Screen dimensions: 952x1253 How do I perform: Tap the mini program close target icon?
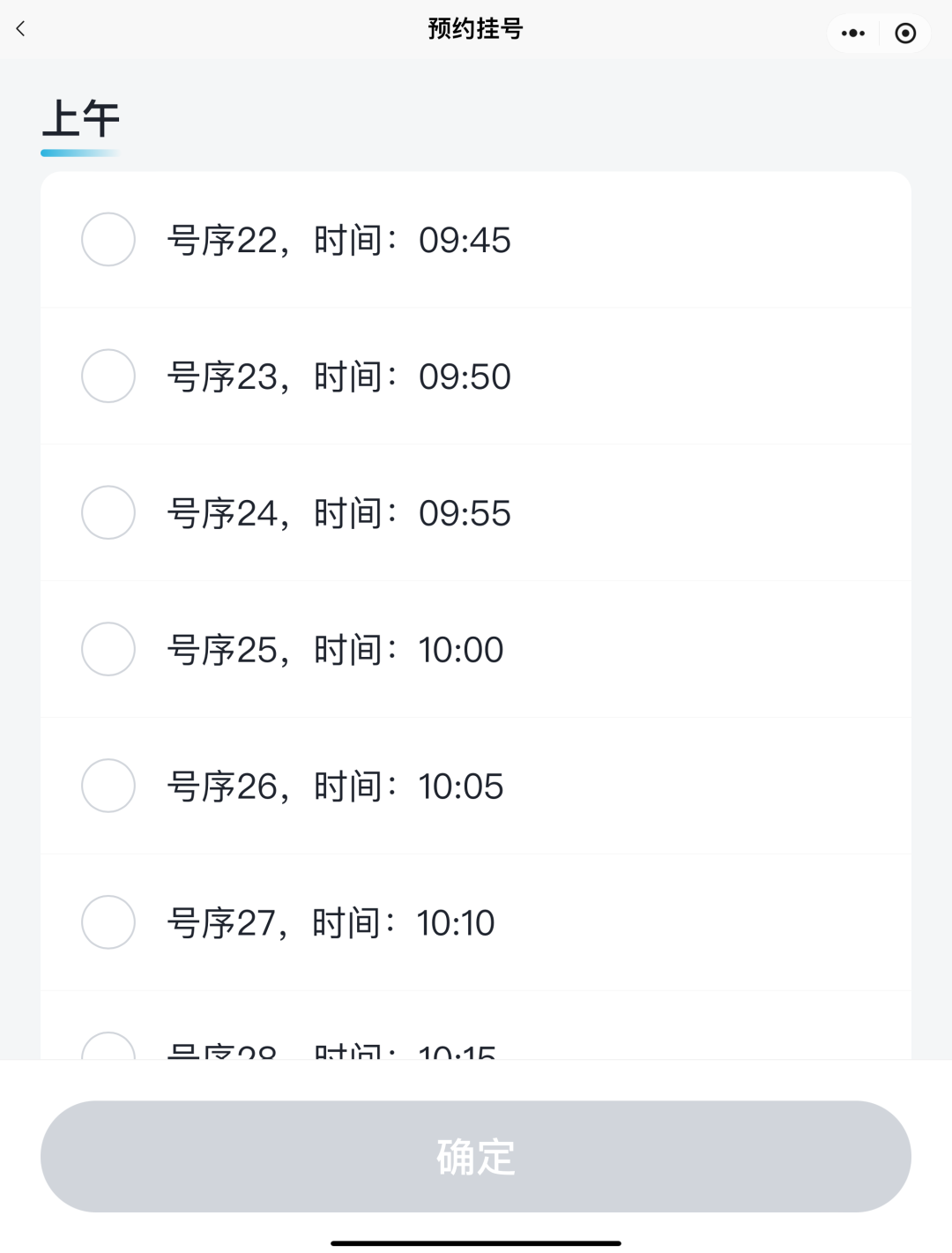(x=905, y=34)
